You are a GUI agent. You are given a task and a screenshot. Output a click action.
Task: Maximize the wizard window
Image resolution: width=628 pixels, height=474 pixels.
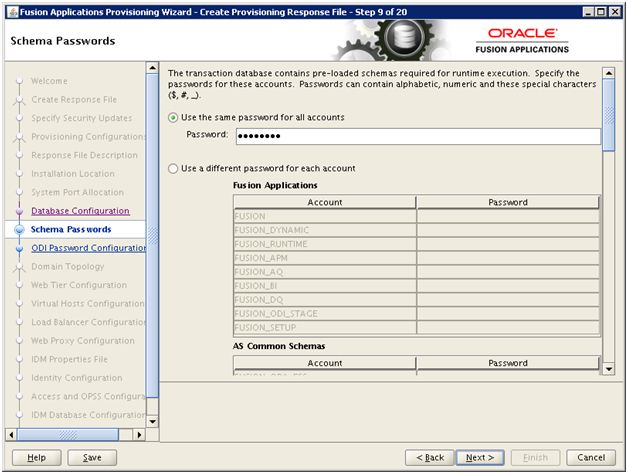601,12
